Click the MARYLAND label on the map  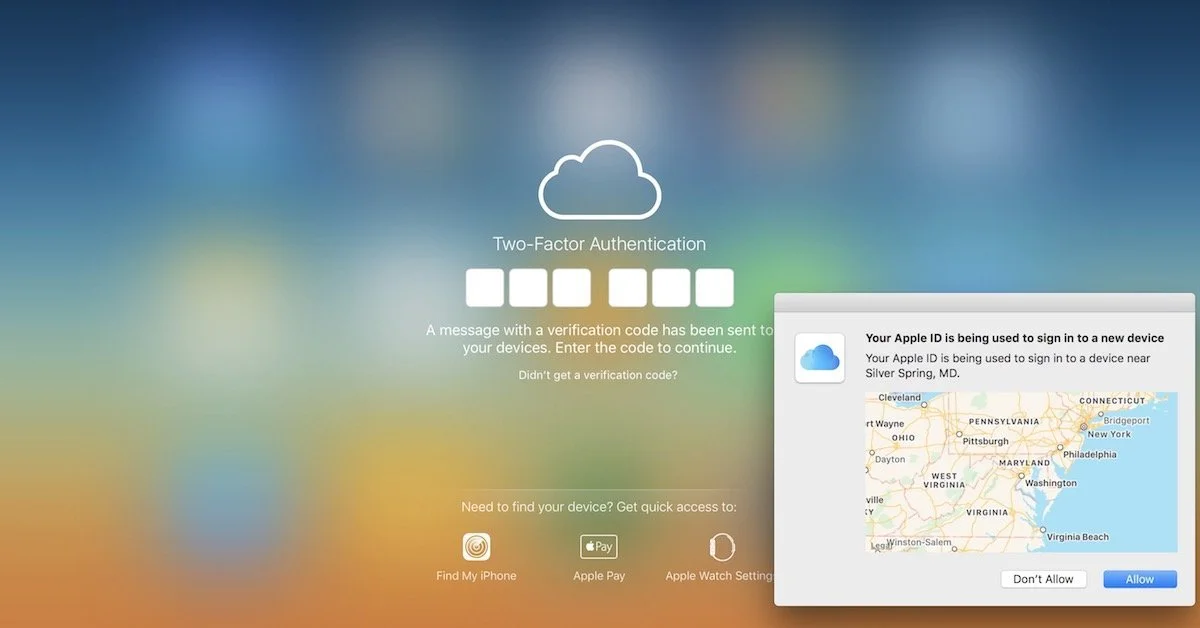1024,464
